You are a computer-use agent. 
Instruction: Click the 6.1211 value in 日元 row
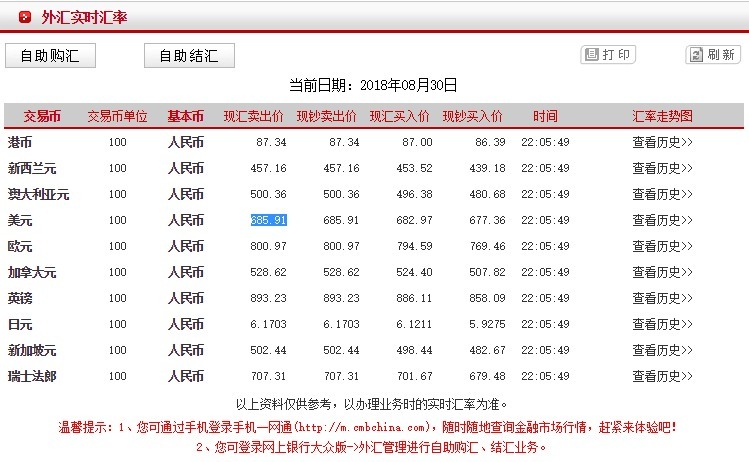[414, 324]
